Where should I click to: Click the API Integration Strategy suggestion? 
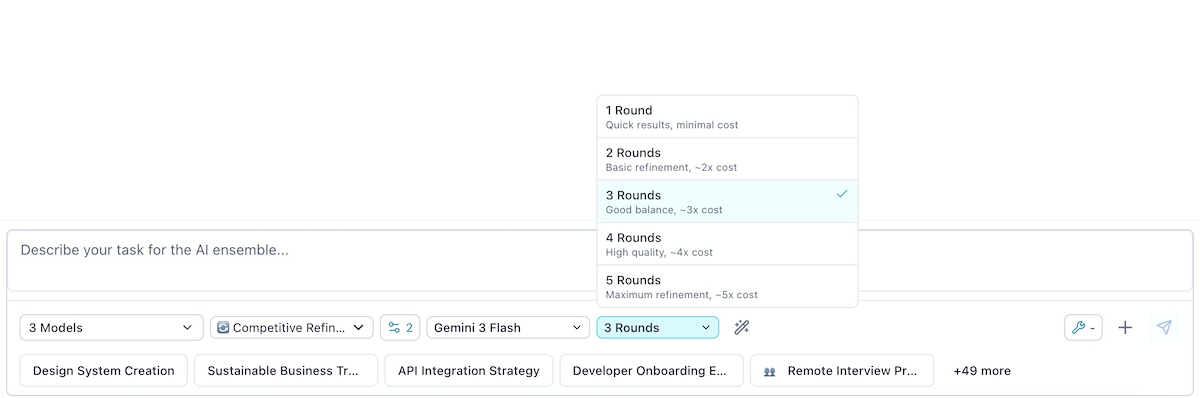tap(469, 370)
